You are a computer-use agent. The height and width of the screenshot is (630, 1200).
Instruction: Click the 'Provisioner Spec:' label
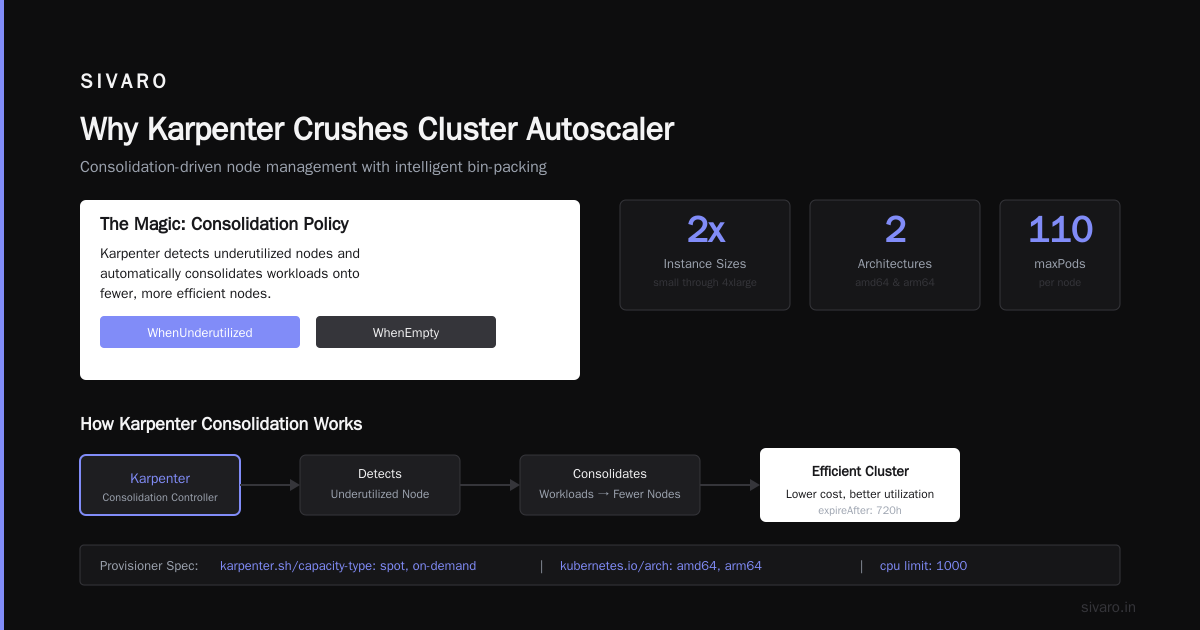click(149, 566)
